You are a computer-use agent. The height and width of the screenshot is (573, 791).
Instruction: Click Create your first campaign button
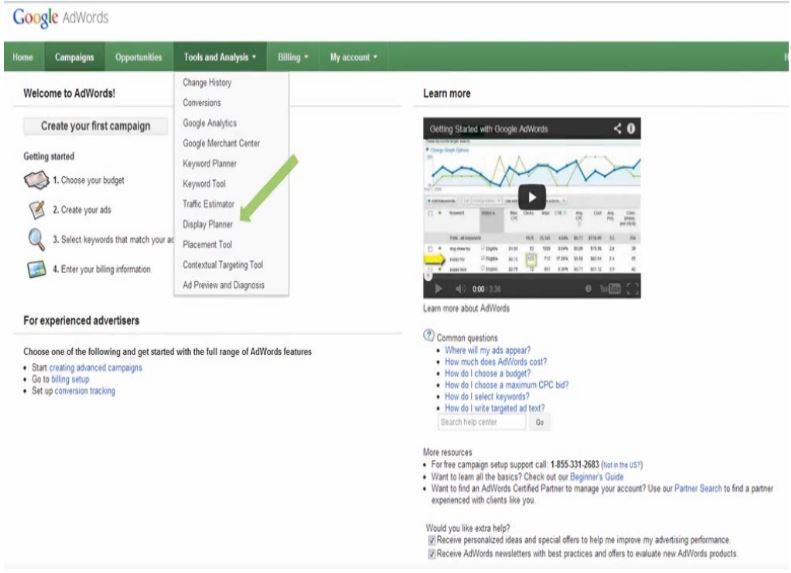tap(95, 126)
